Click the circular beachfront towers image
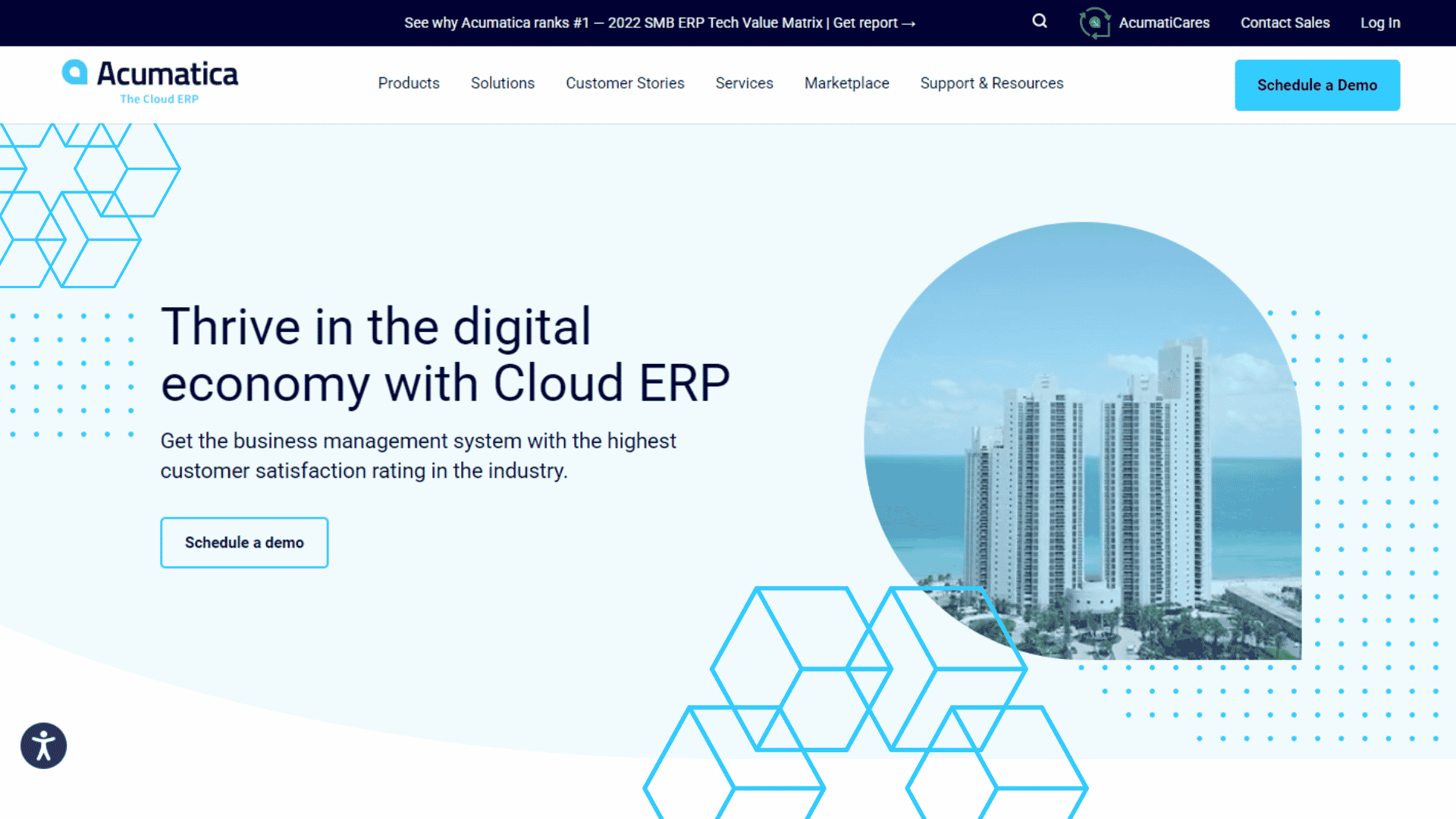 (x=1083, y=441)
